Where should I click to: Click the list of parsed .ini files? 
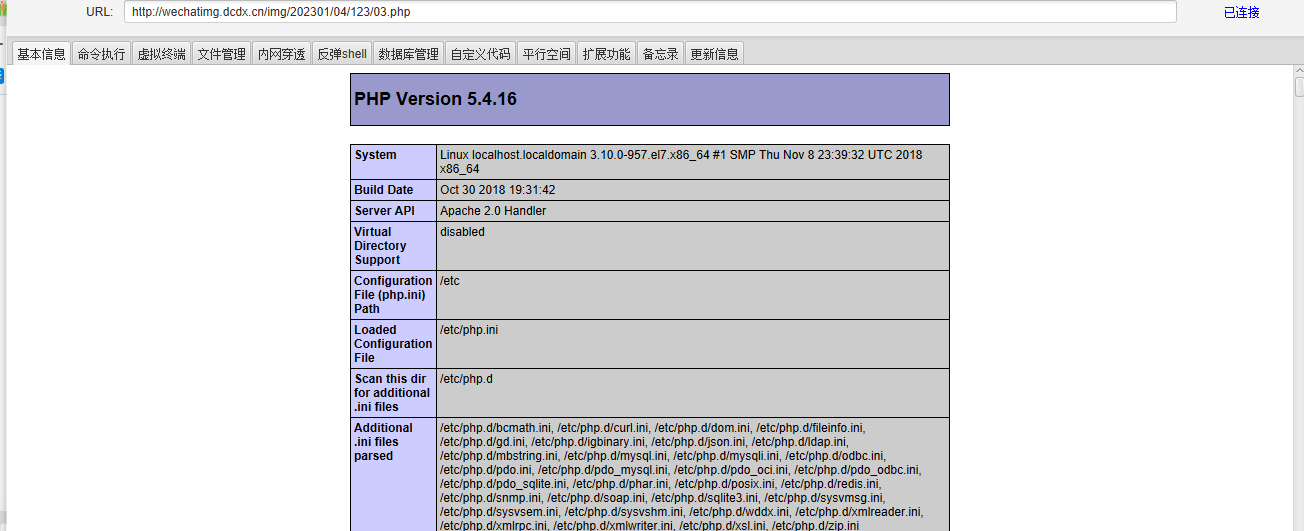click(x=682, y=476)
